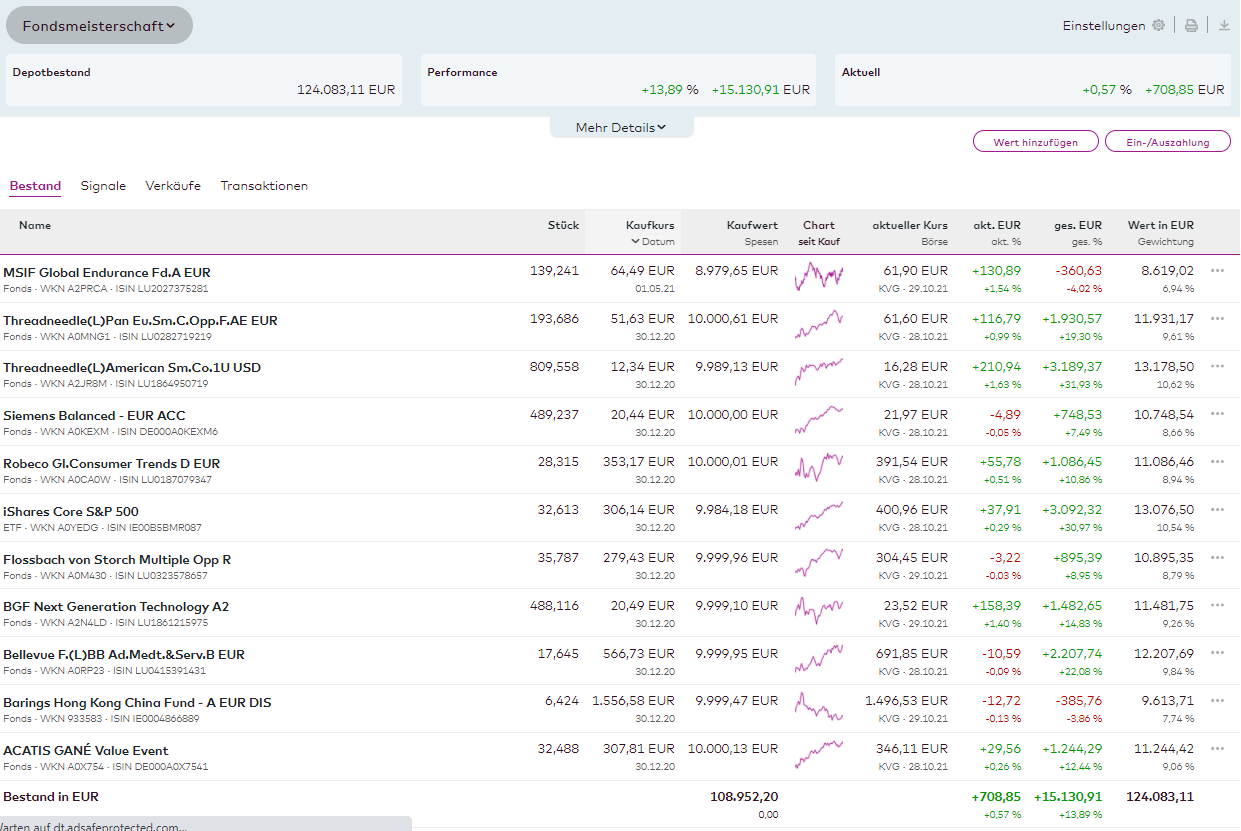
Task: Open the Transaktionen tab
Action: [x=264, y=186]
